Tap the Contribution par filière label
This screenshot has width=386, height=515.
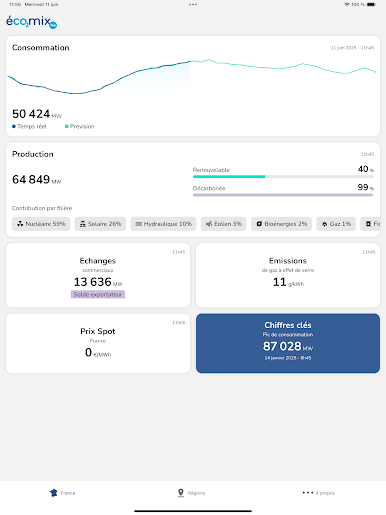pos(42,208)
